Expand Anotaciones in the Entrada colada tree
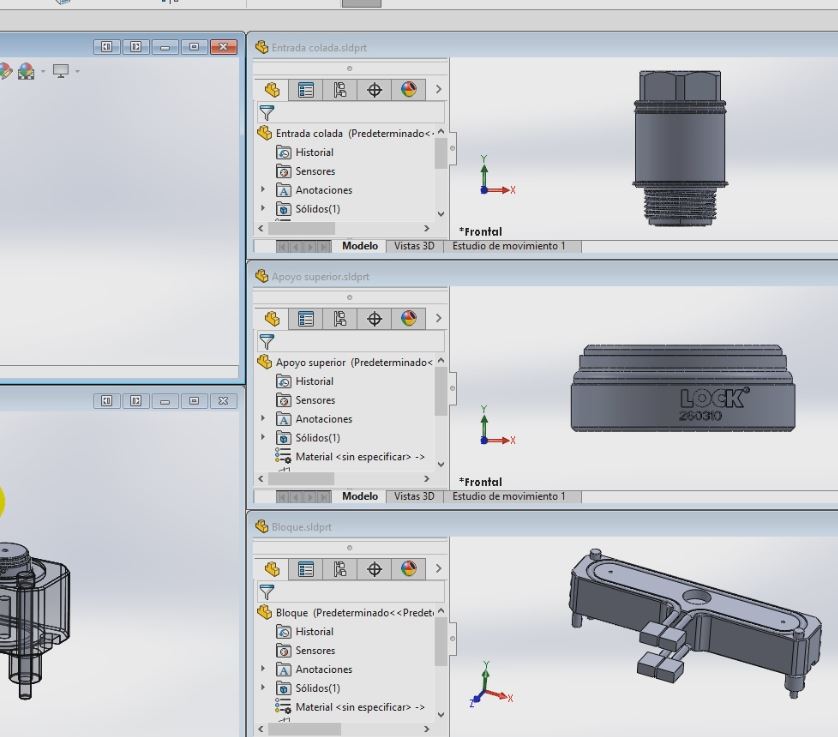838x737 pixels. 264,190
